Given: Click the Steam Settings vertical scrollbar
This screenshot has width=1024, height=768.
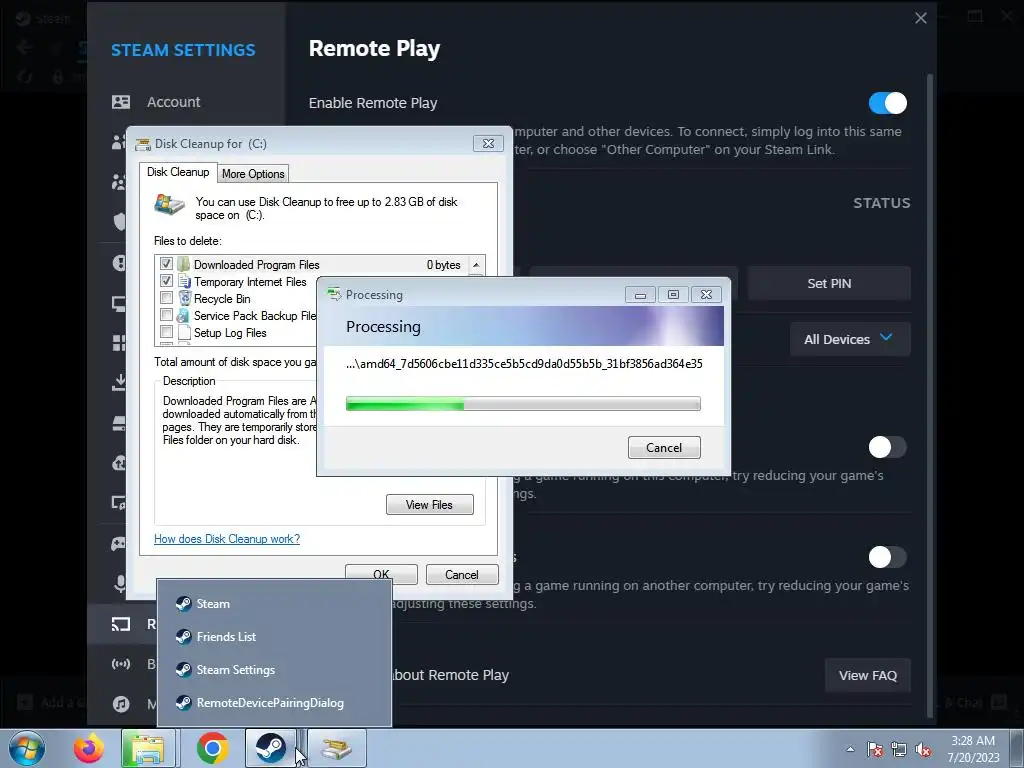Looking at the screenshot, I should point(930,394).
